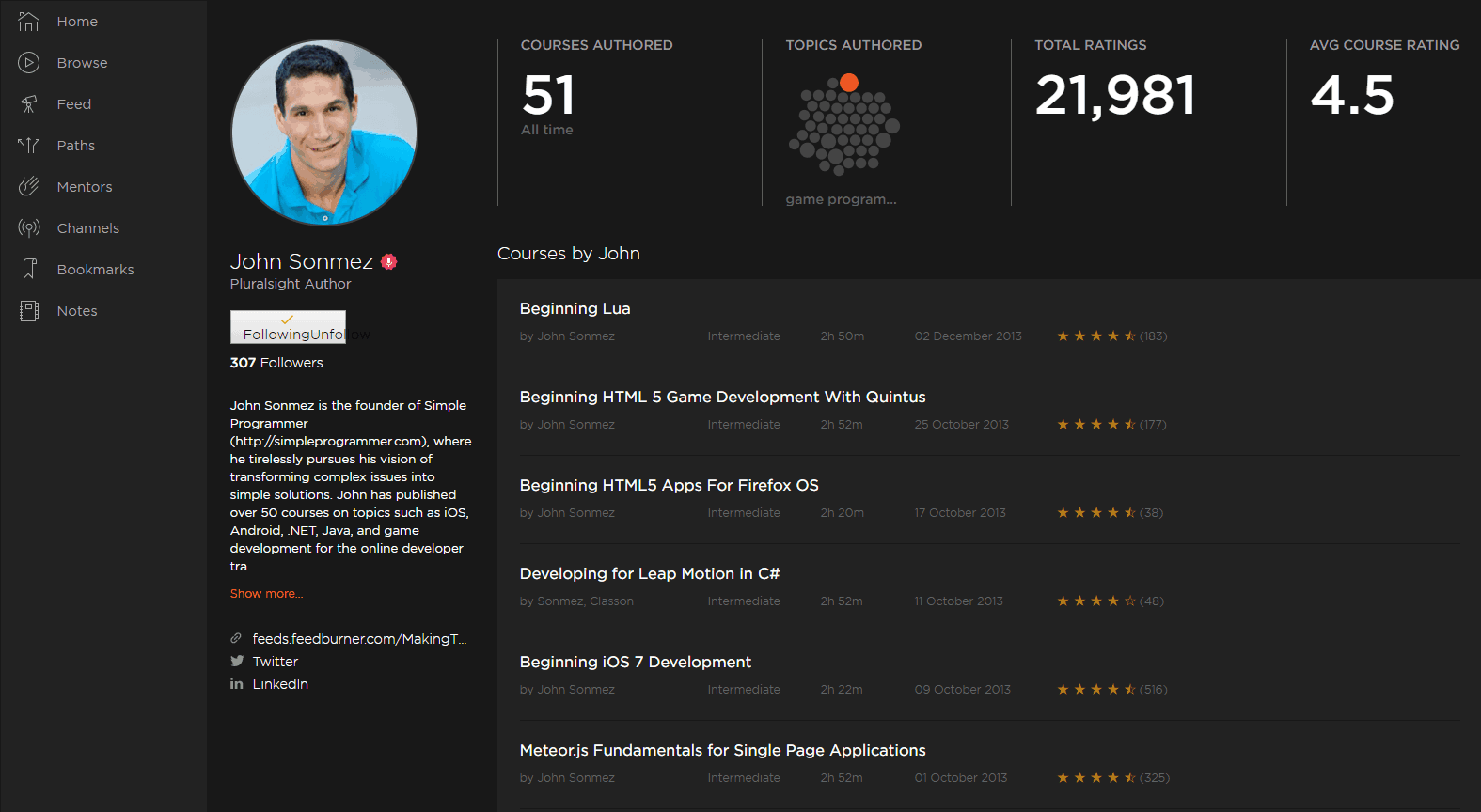Image resolution: width=1481 pixels, height=812 pixels.
Task: Click the 'by Sonmez, Classon' author text
Action: pyautogui.click(x=576, y=601)
